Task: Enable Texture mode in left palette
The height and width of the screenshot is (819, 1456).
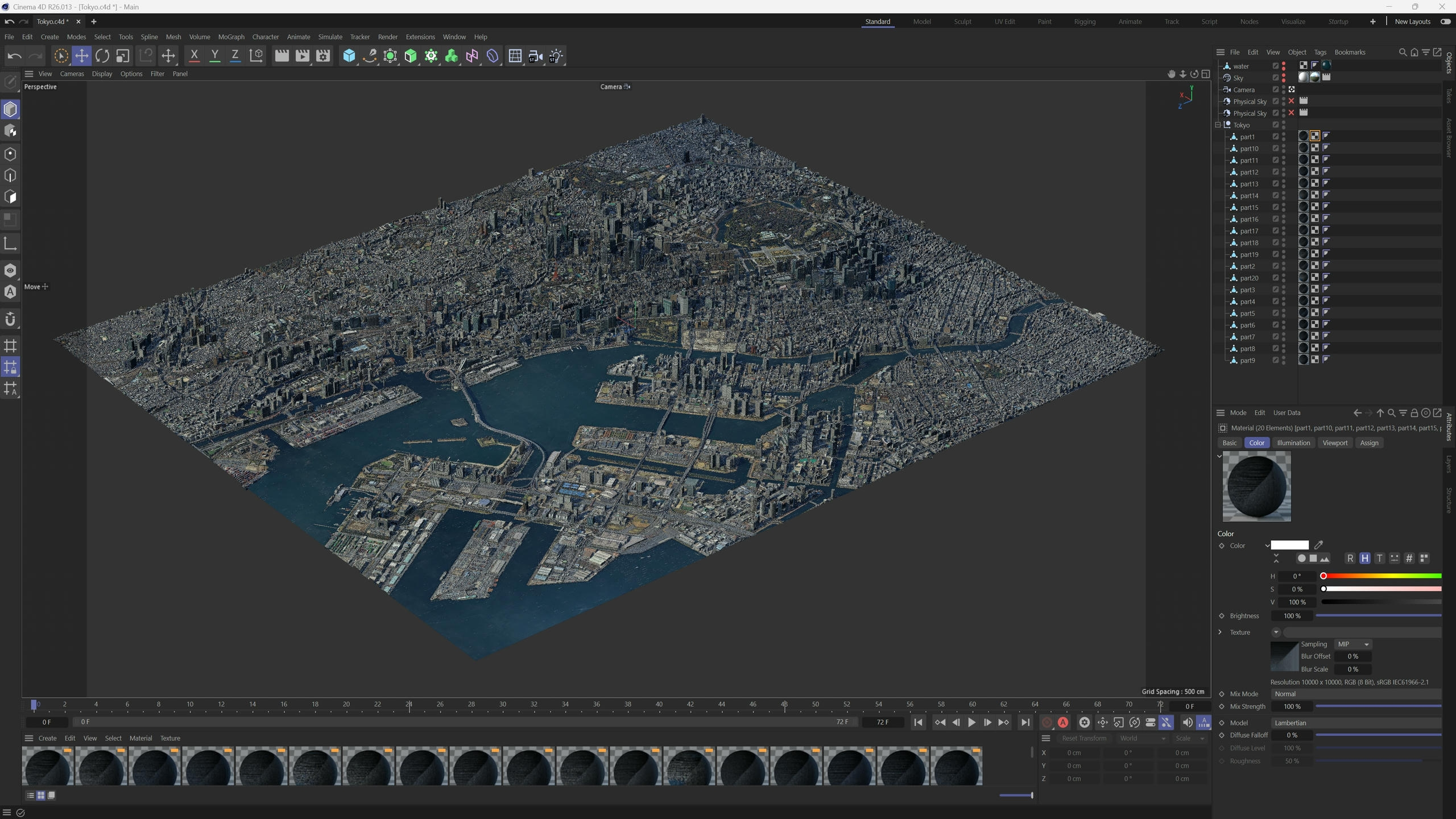Action: click(x=10, y=131)
